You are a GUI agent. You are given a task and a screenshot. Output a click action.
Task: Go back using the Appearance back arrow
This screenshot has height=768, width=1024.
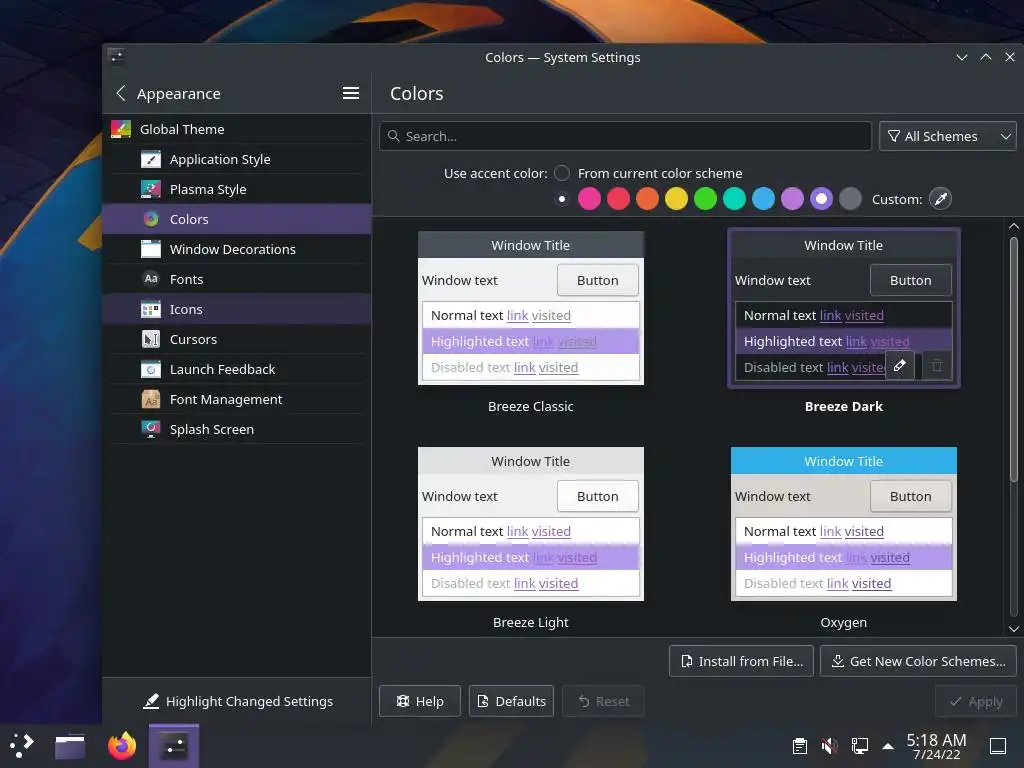tap(121, 93)
